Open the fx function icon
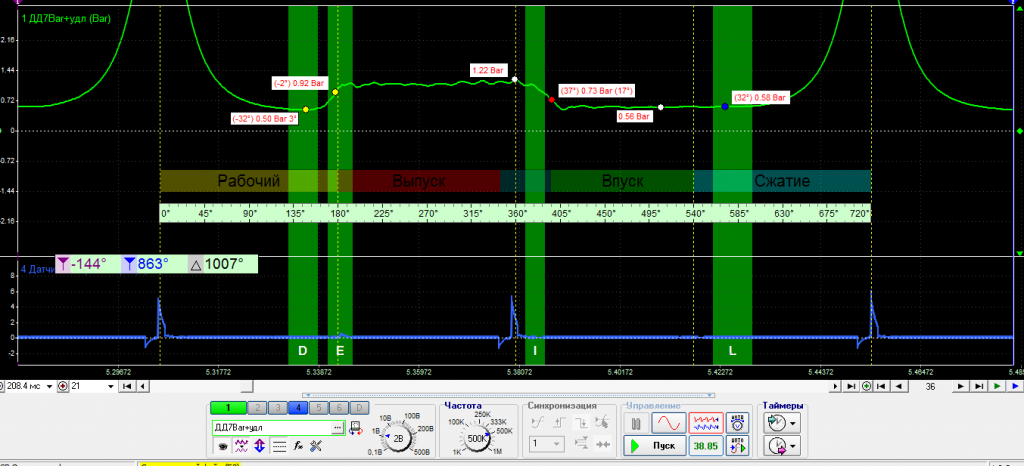The image size is (1024, 466). coord(298,447)
